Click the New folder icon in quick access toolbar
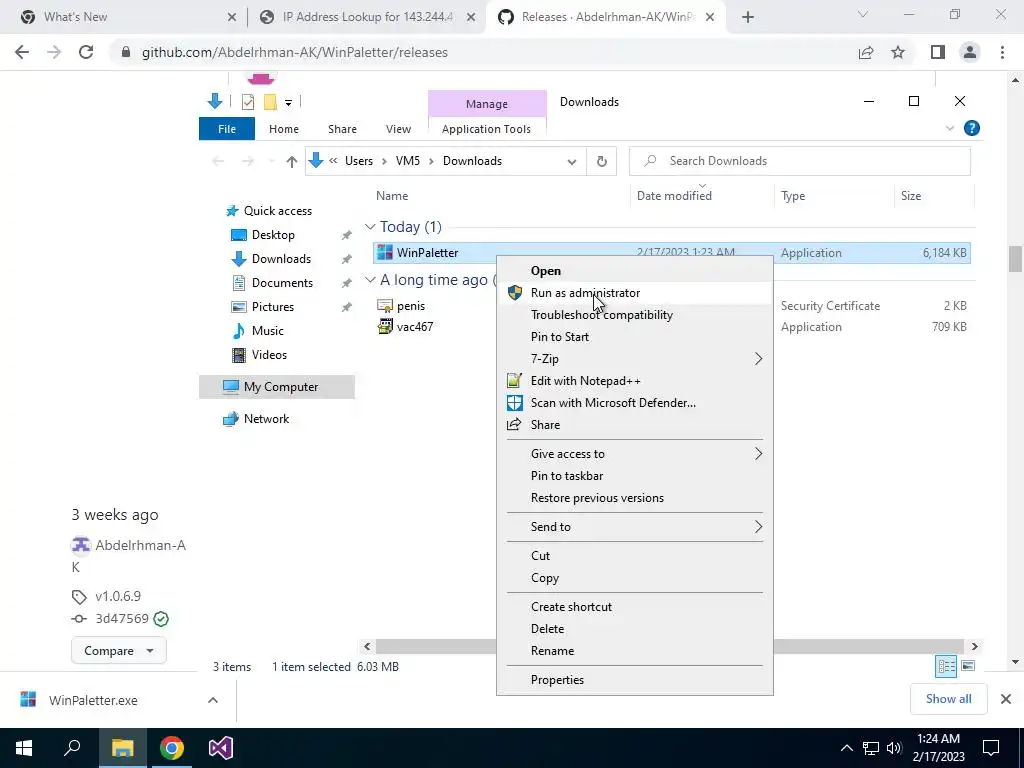Image resolution: width=1024 pixels, height=768 pixels. (x=270, y=102)
